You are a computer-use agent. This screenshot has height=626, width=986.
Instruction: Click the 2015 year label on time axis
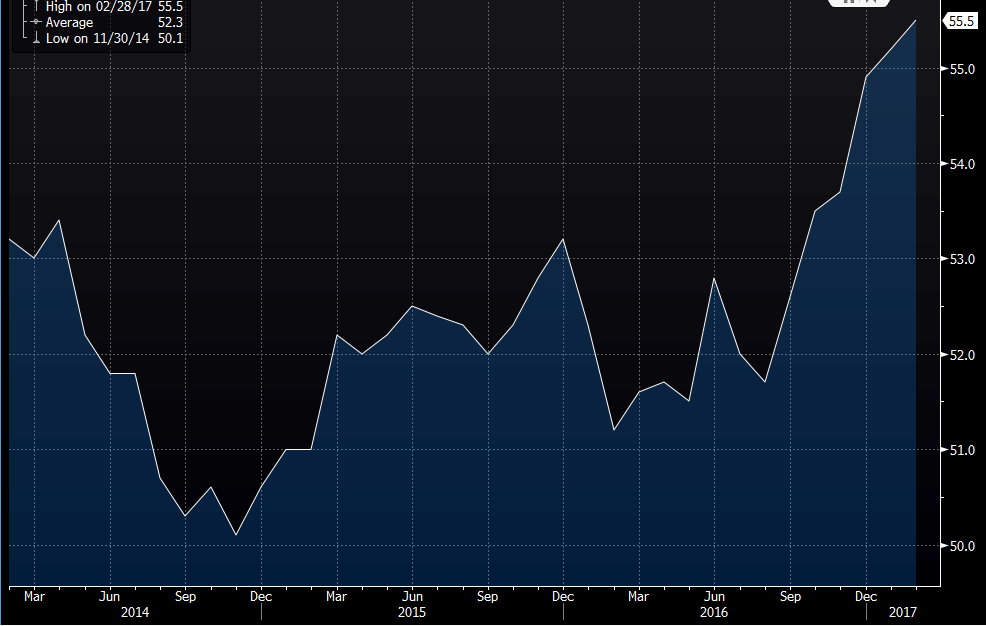click(412, 610)
